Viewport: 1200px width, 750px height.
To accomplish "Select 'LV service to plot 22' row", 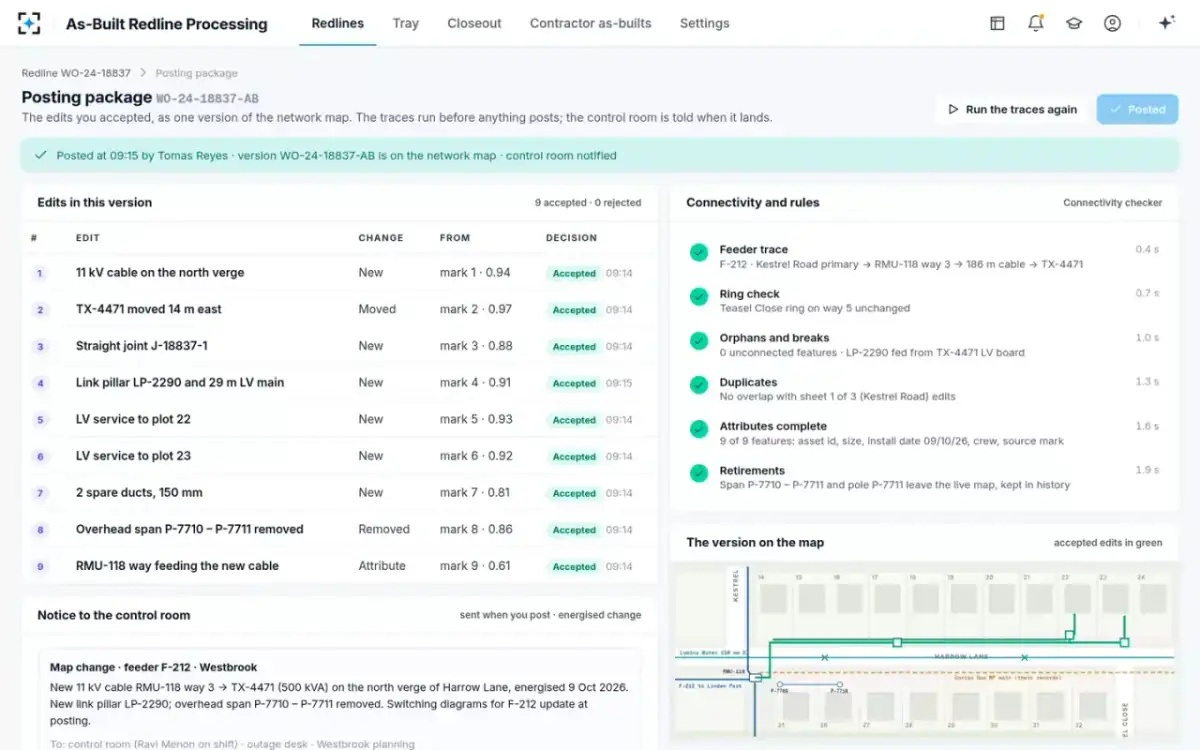I will click(x=339, y=420).
